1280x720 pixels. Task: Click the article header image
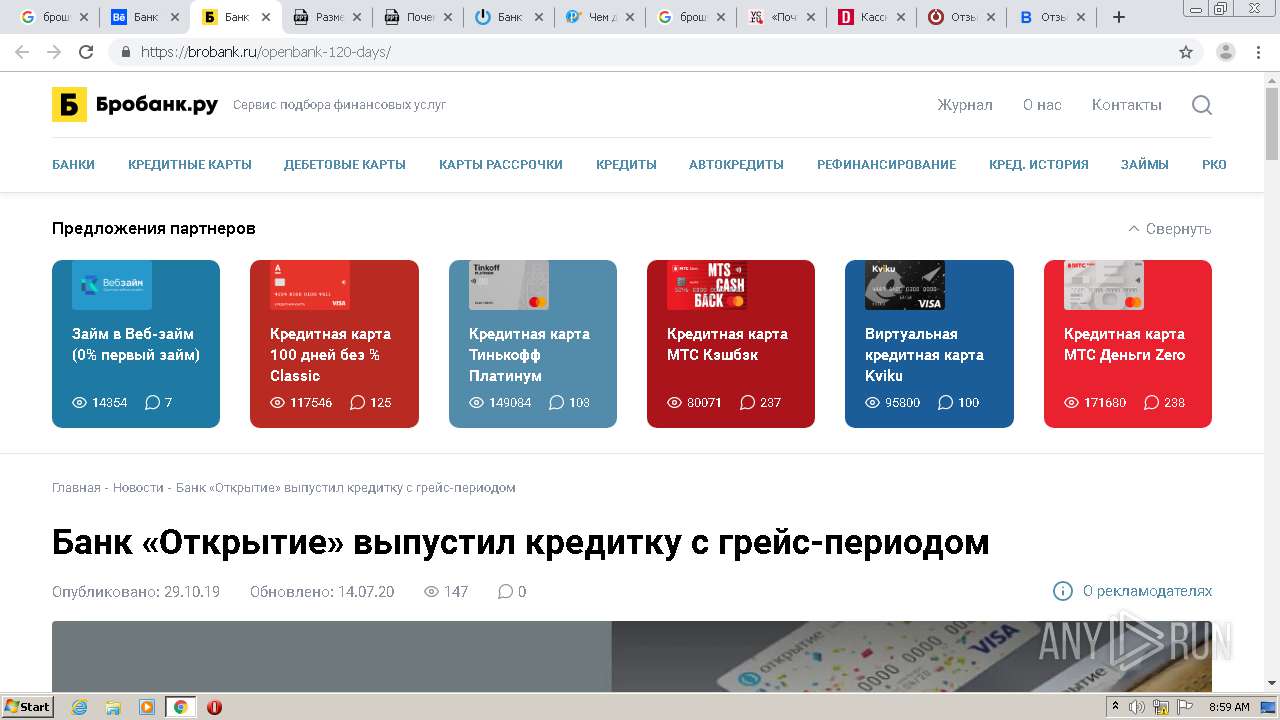(632, 656)
